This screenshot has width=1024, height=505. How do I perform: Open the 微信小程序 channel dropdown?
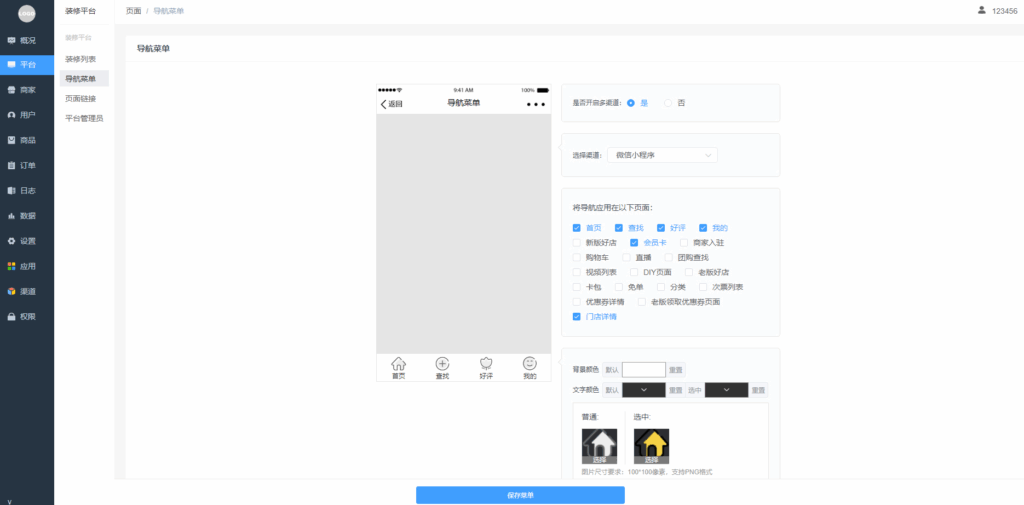point(662,155)
